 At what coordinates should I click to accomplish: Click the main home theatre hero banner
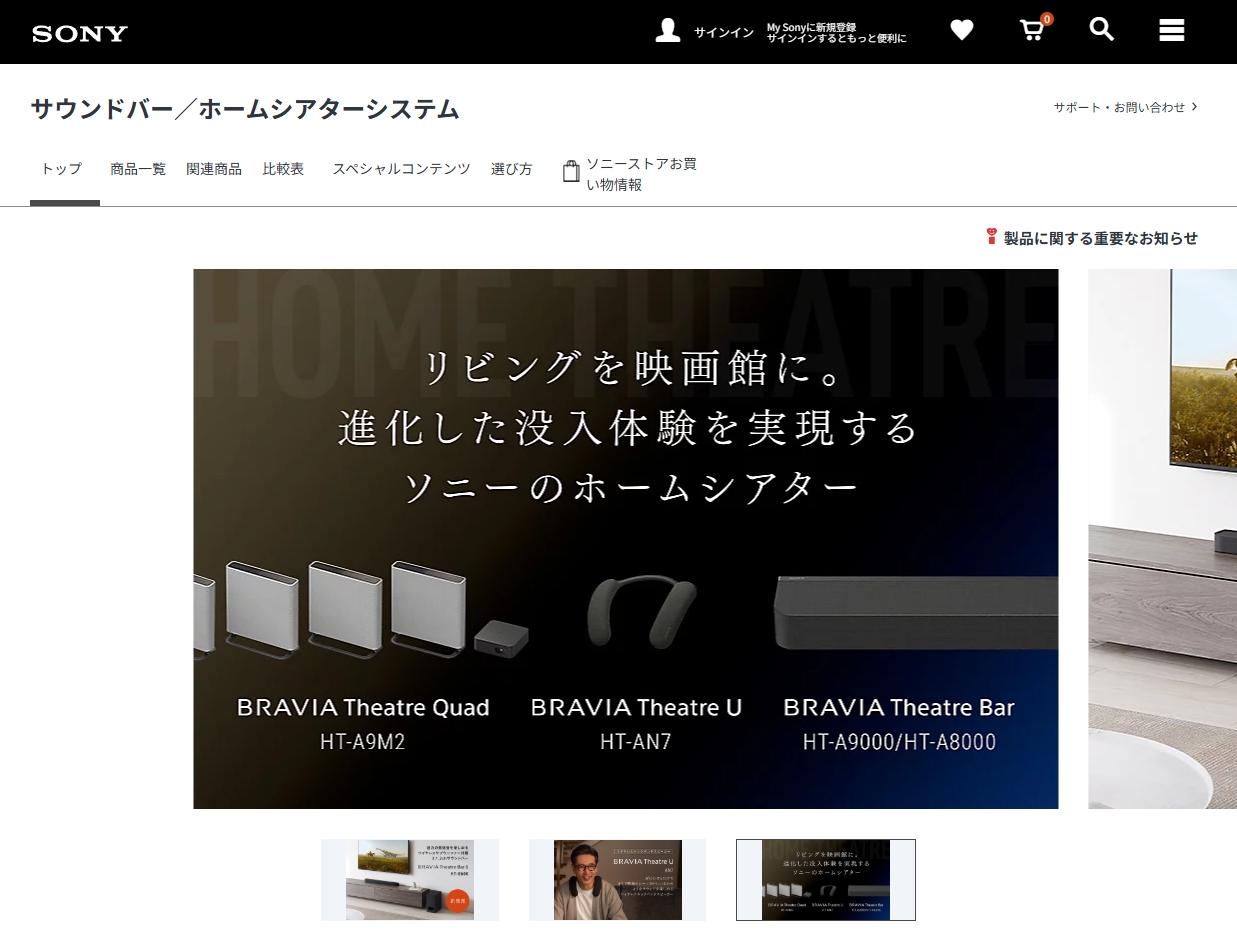(x=625, y=538)
